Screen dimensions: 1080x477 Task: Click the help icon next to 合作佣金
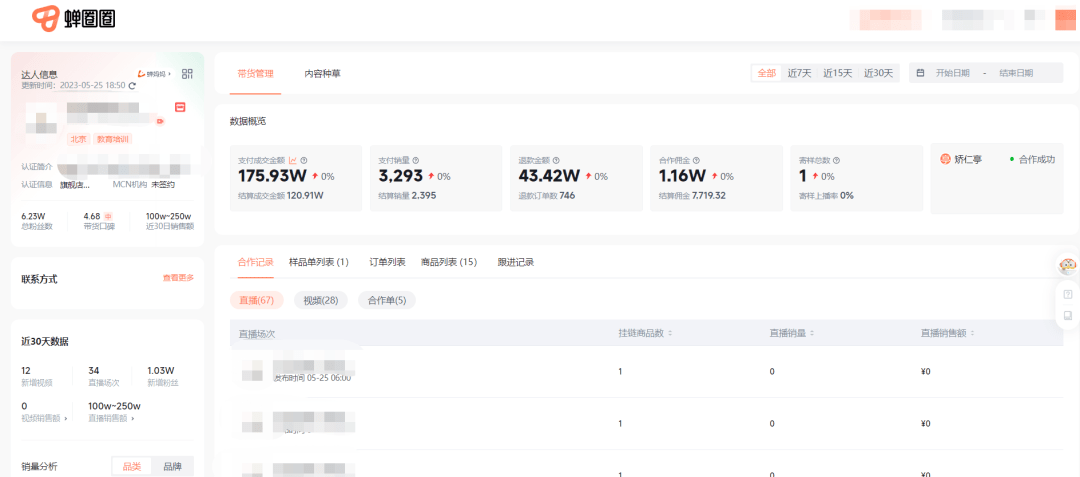click(x=696, y=160)
